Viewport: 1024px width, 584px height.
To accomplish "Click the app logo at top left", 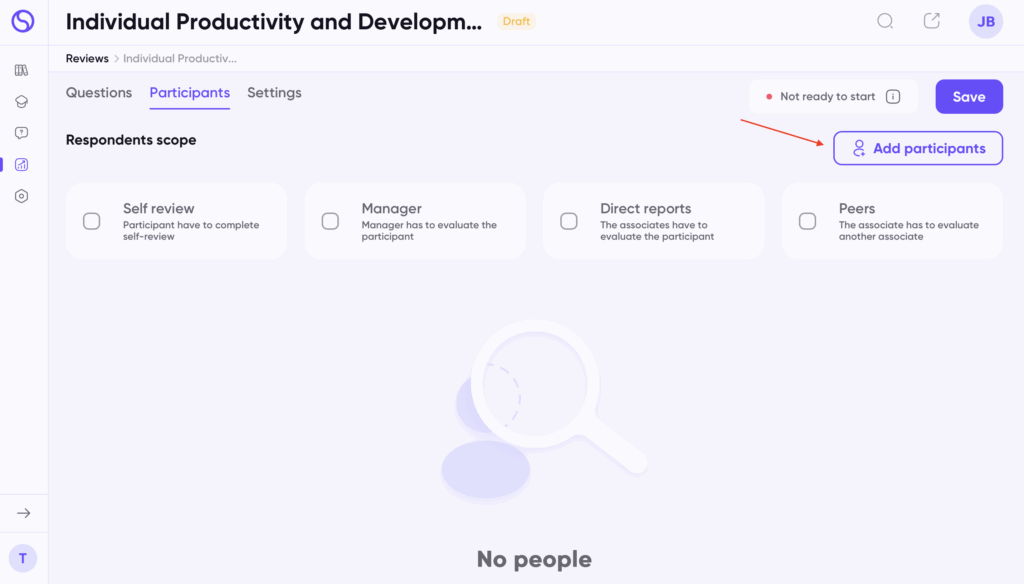I will click(x=23, y=21).
